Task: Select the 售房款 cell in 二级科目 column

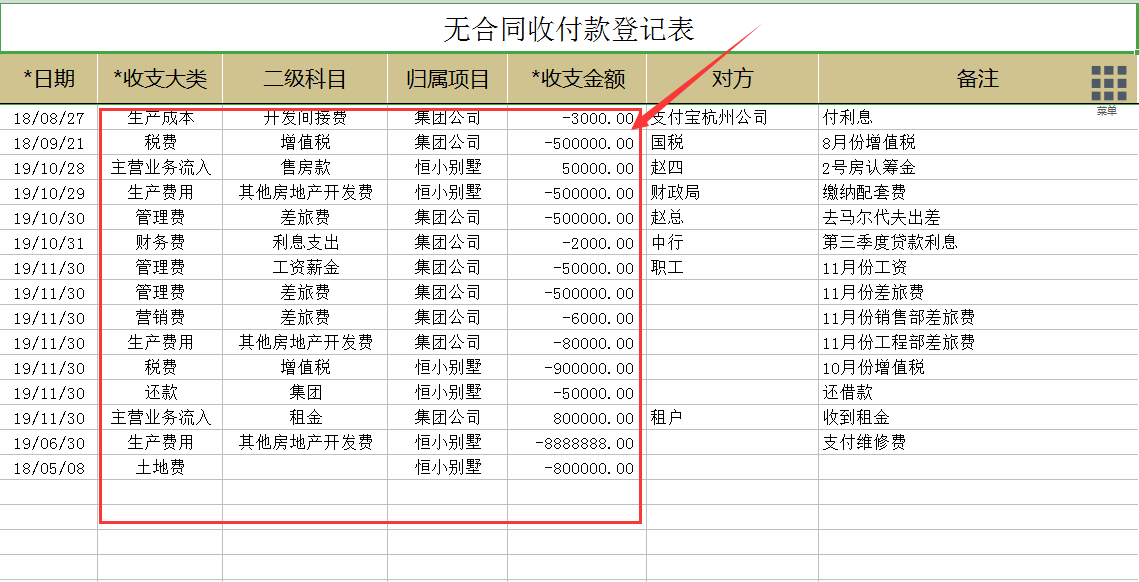Action: (305, 166)
